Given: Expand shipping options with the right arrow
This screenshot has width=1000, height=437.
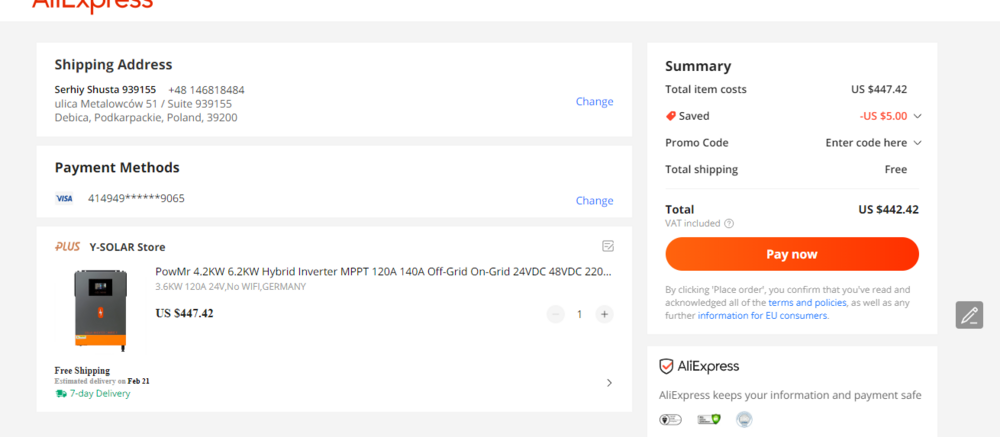Looking at the screenshot, I should click(609, 382).
